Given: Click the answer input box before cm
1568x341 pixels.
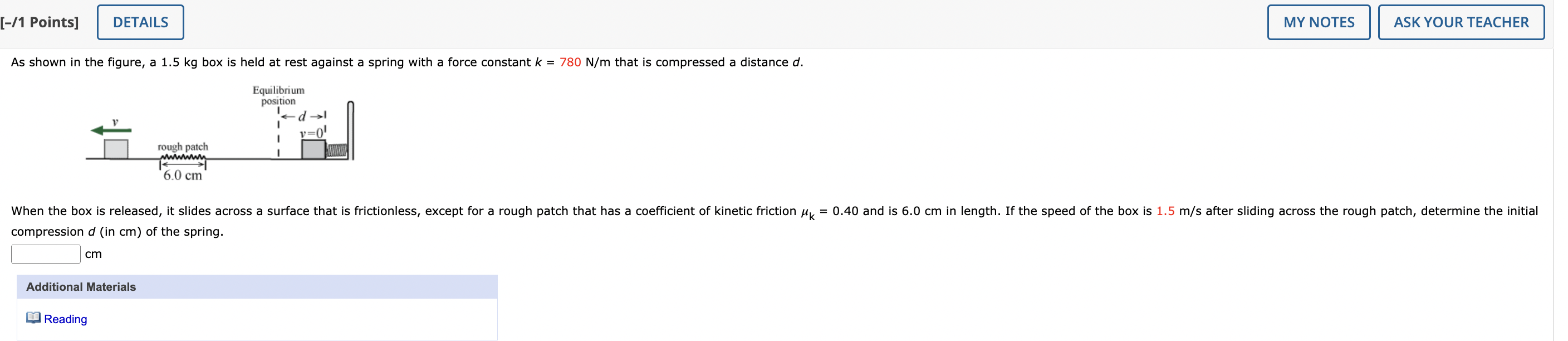Looking at the screenshot, I should tap(45, 254).
